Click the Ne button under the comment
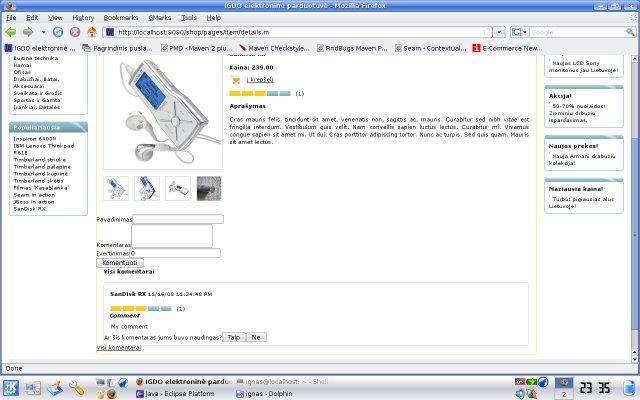Image resolution: width=640 pixels, height=400 pixels. tap(256, 337)
